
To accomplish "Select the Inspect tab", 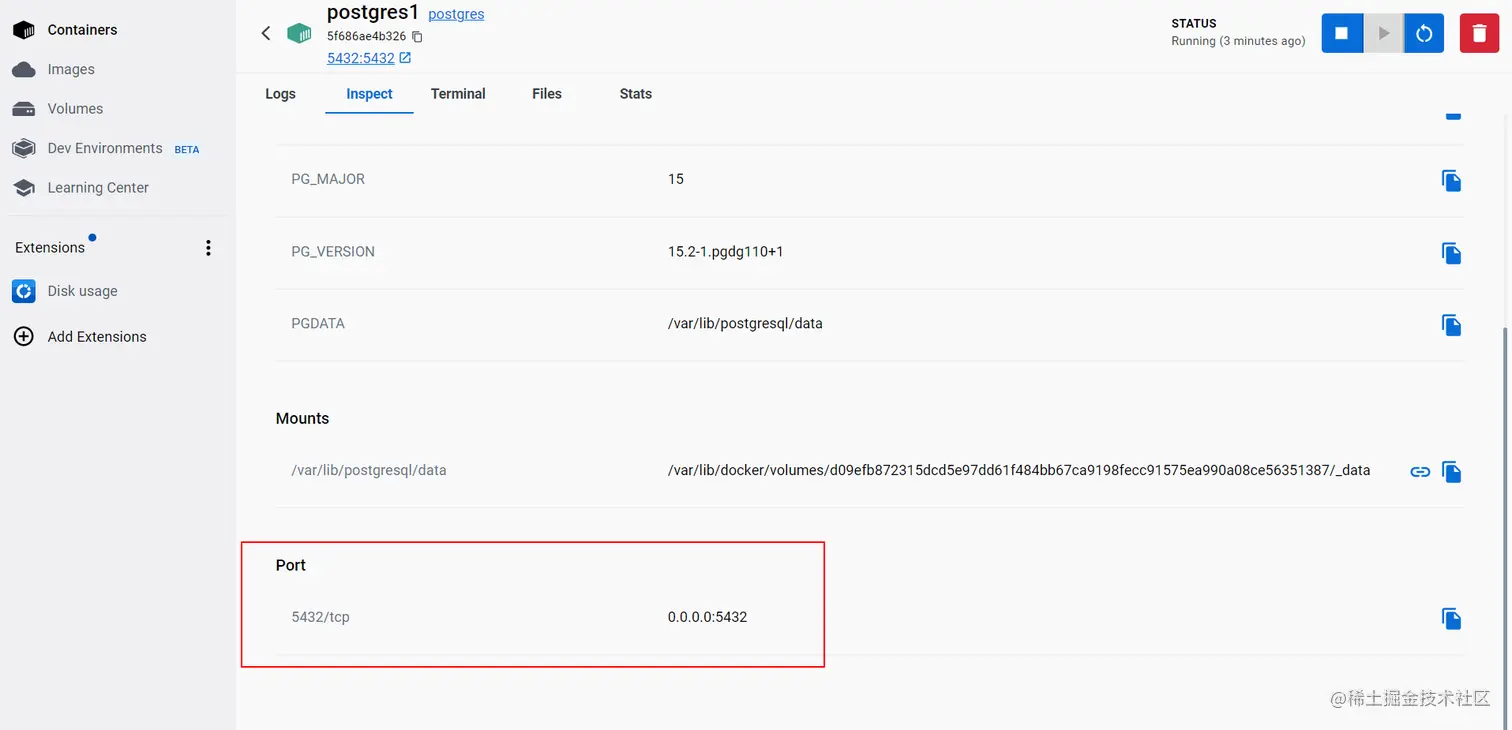I will (x=369, y=94).
